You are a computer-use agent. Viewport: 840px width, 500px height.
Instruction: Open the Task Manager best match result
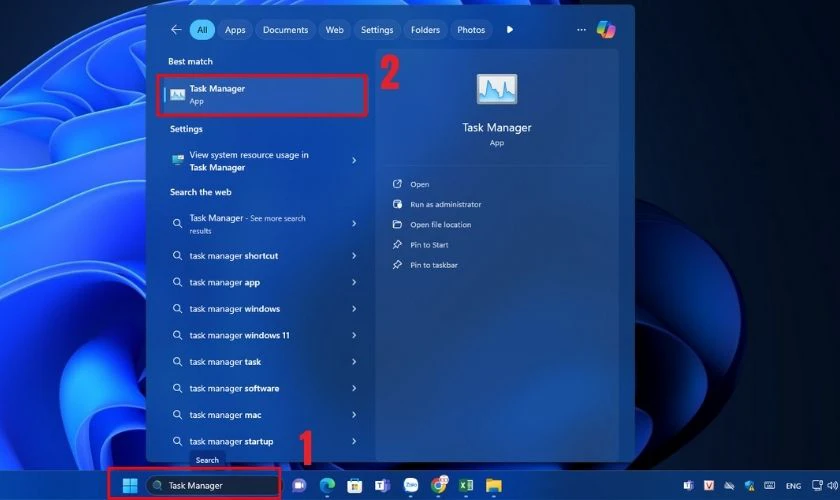262,95
